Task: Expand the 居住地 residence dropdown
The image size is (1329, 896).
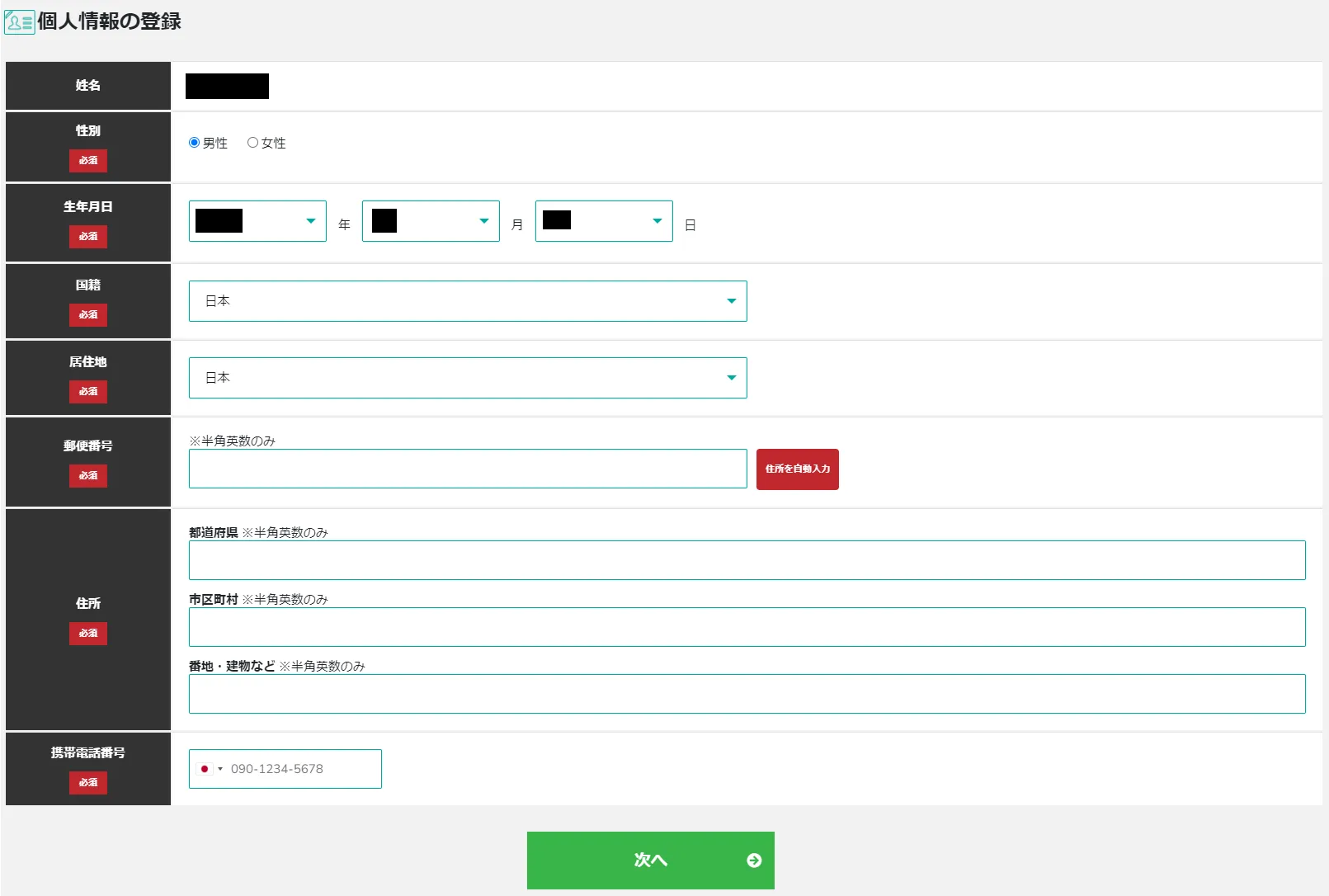Action: [468, 378]
